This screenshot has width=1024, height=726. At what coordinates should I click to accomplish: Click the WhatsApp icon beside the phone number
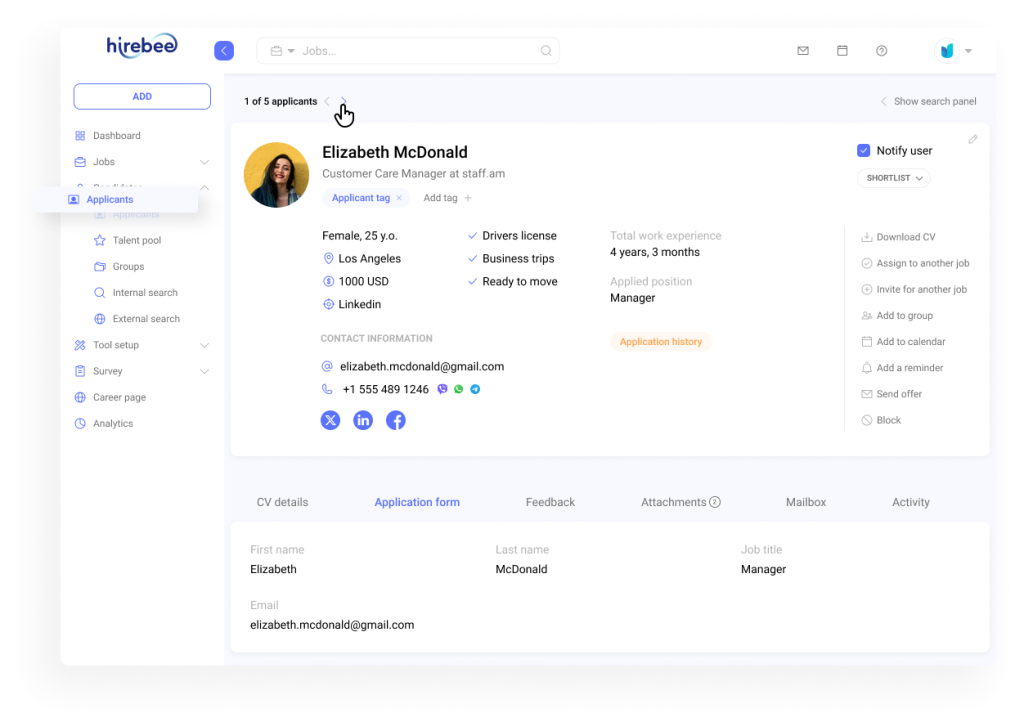[x=458, y=389]
